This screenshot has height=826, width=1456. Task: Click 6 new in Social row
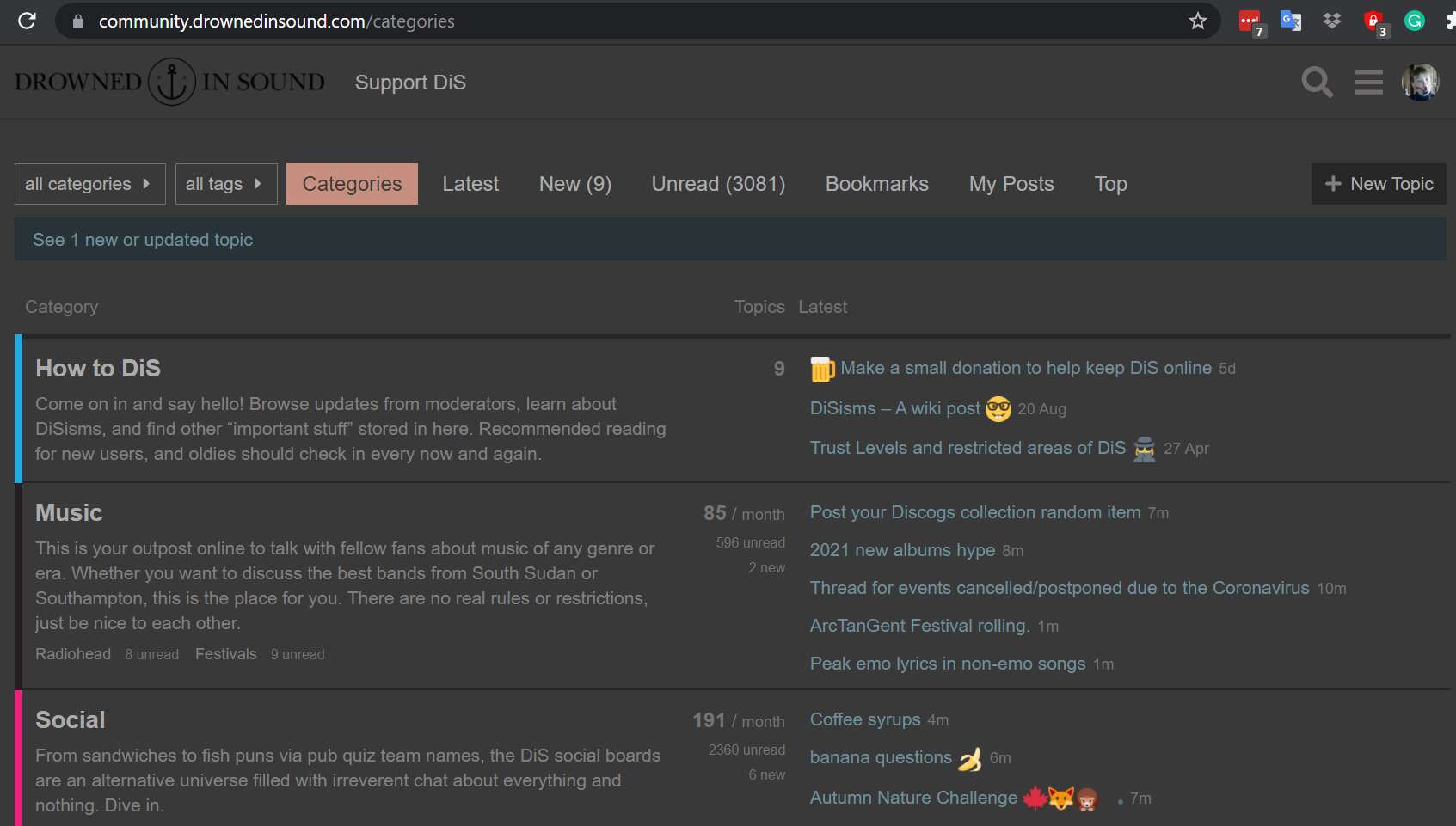coord(767,774)
